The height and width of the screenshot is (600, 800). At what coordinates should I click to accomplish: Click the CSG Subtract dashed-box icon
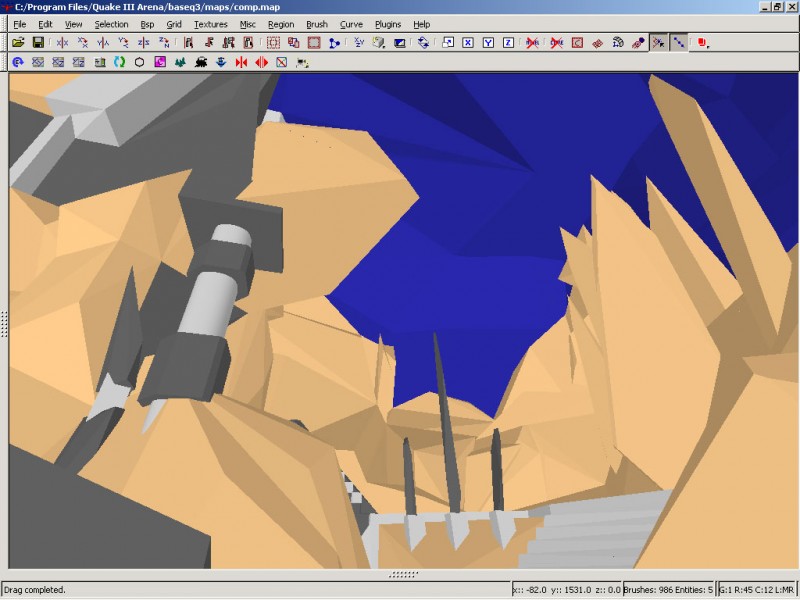click(x=273, y=43)
